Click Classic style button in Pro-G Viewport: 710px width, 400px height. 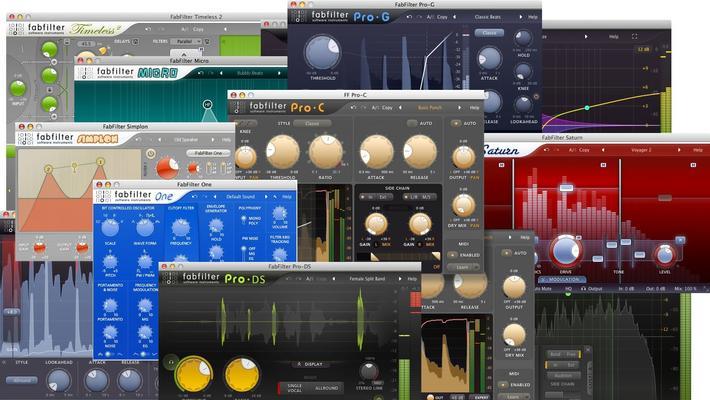pyautogui.click(x=489, y=33)
